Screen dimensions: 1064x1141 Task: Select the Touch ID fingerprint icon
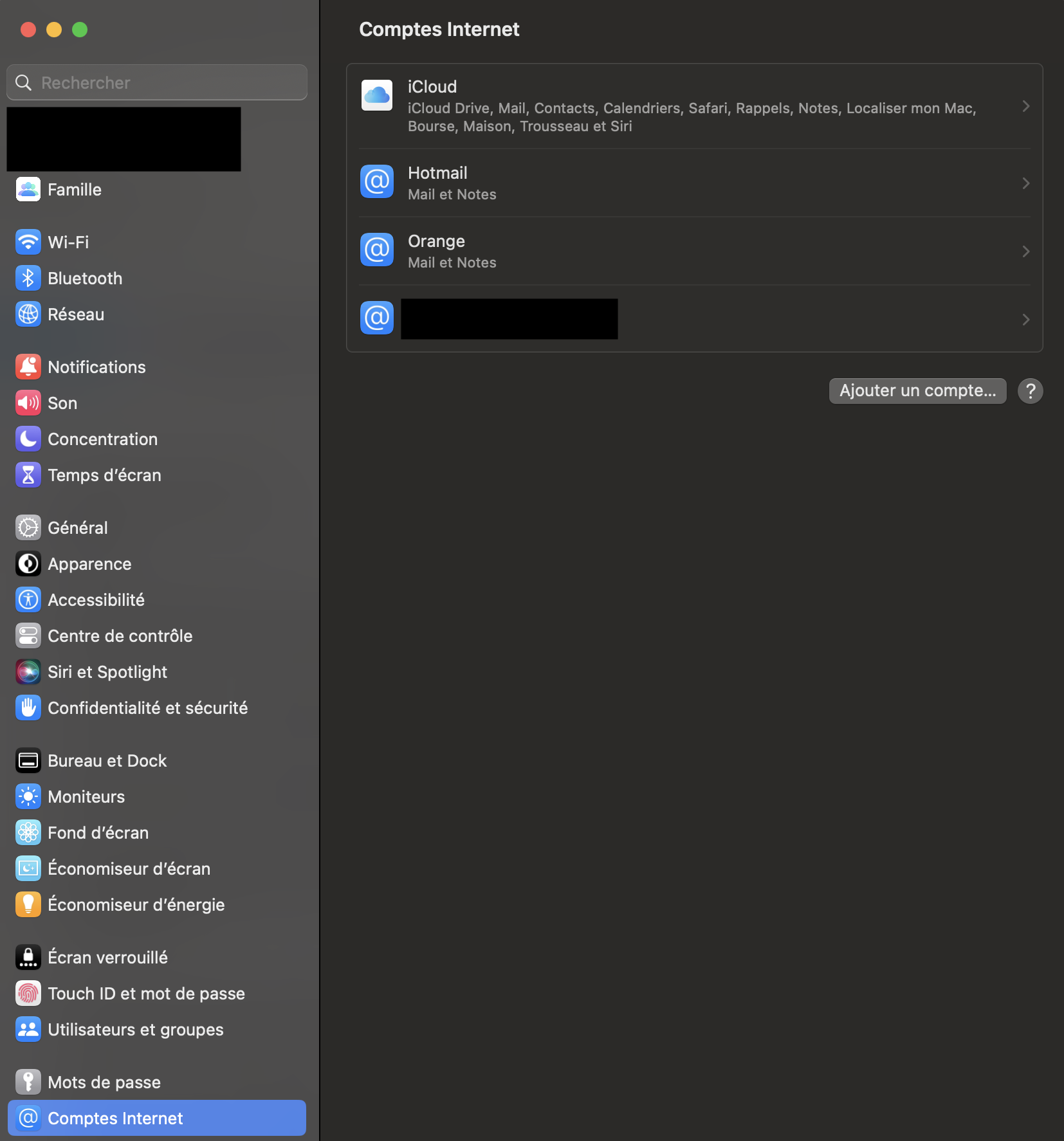(28, 994)
